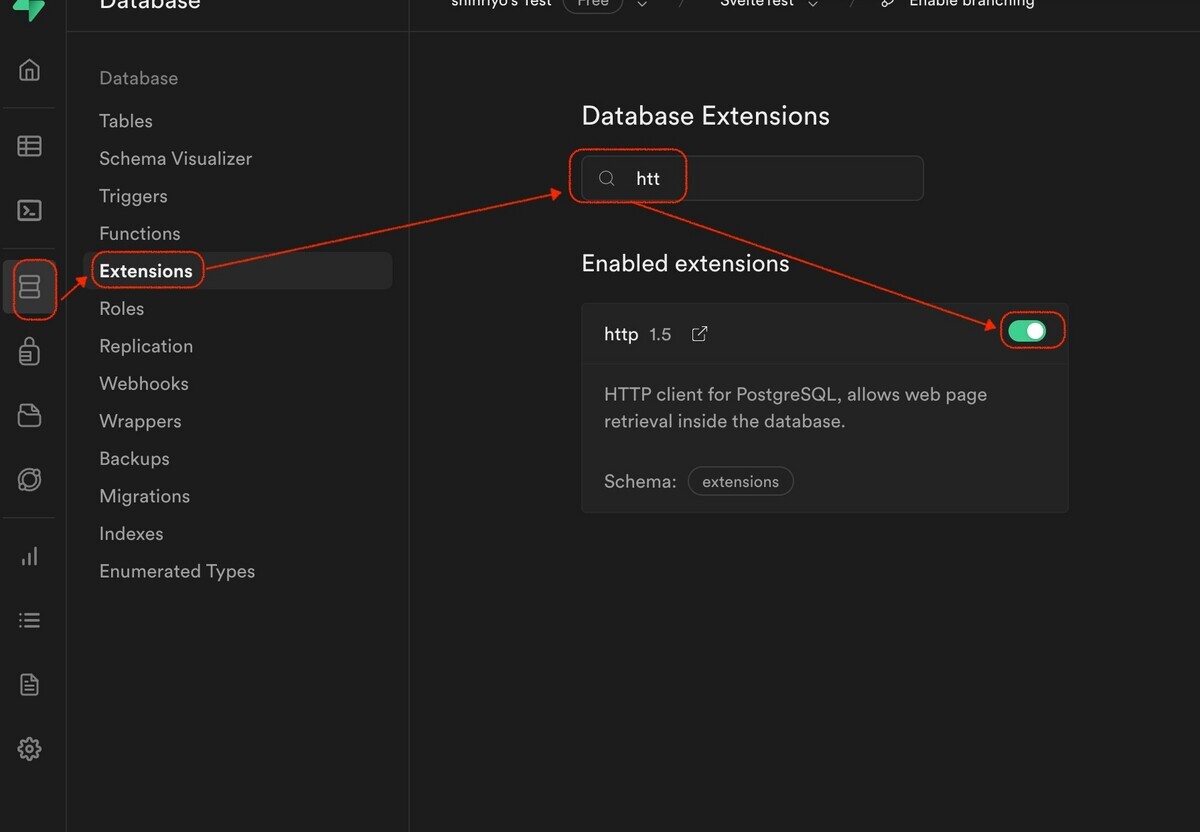Click the Enable branching button
1200x832 pixels.
click(x=960, y=4)
